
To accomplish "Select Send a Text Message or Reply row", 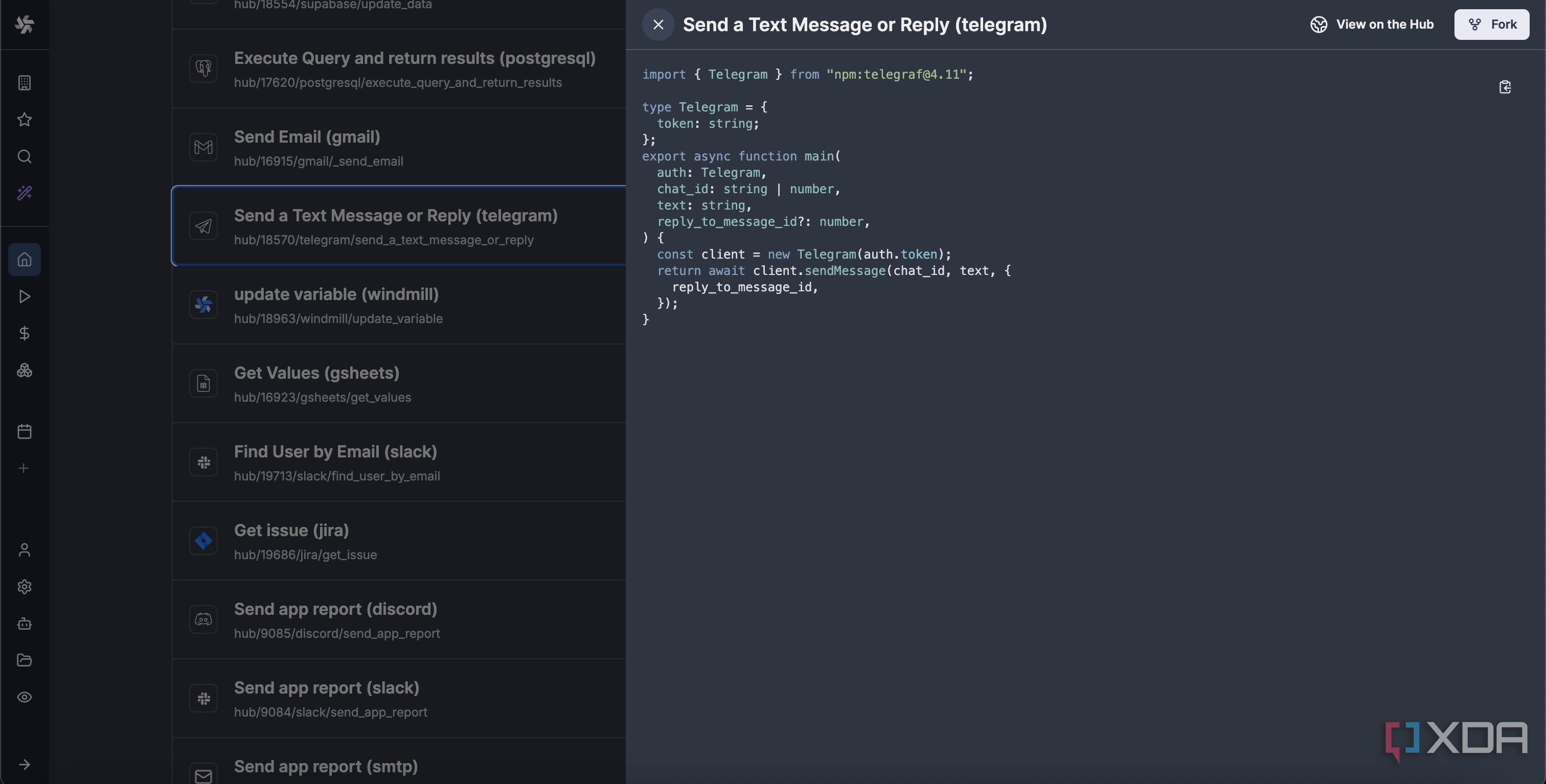I will (399, 226).
